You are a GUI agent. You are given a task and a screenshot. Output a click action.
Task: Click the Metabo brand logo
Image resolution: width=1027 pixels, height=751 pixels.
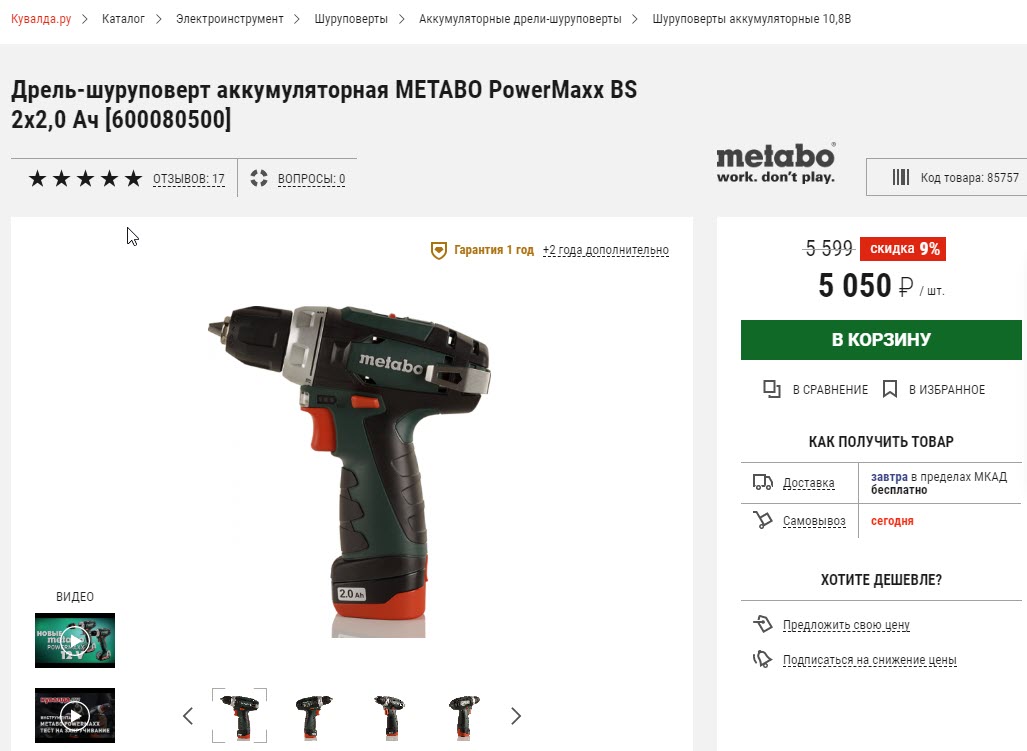[775, 163]
